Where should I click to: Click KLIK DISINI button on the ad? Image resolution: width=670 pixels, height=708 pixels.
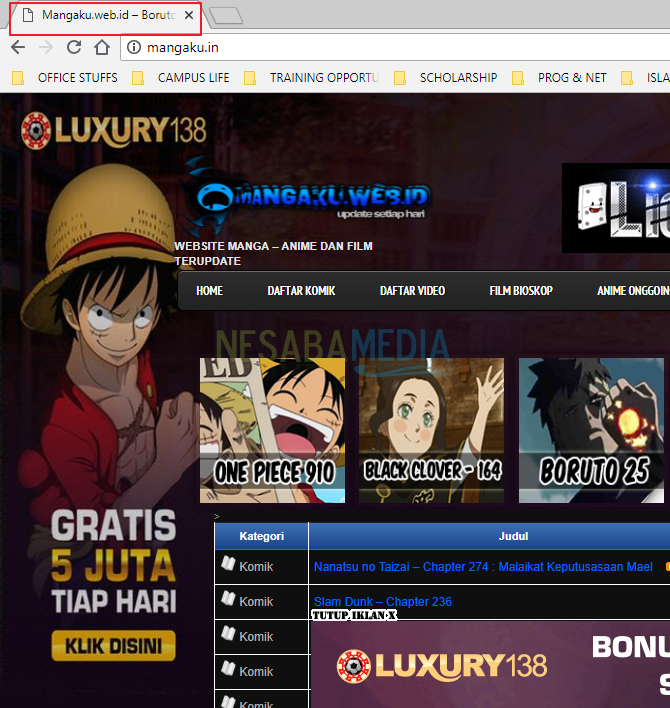click(x=113, y=647)
